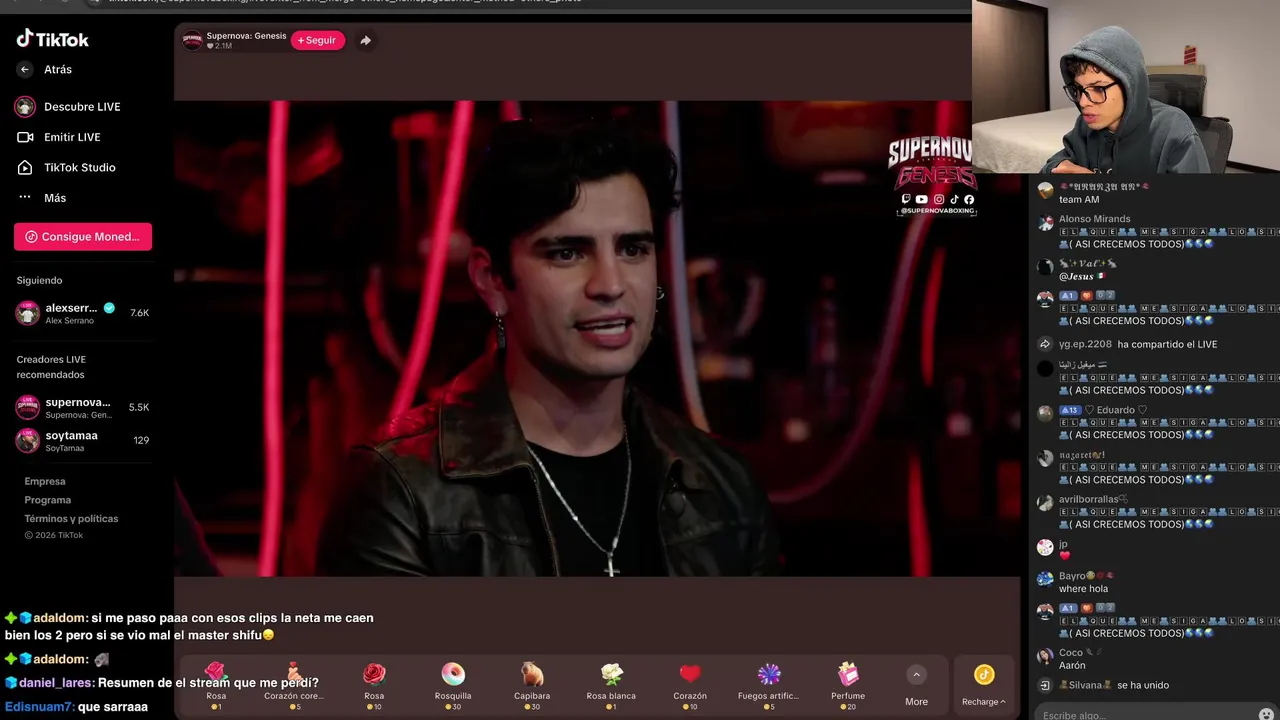Open supernova recommended LIVE creator
This screenshot has width=1280, height=720.
(83, 408)
